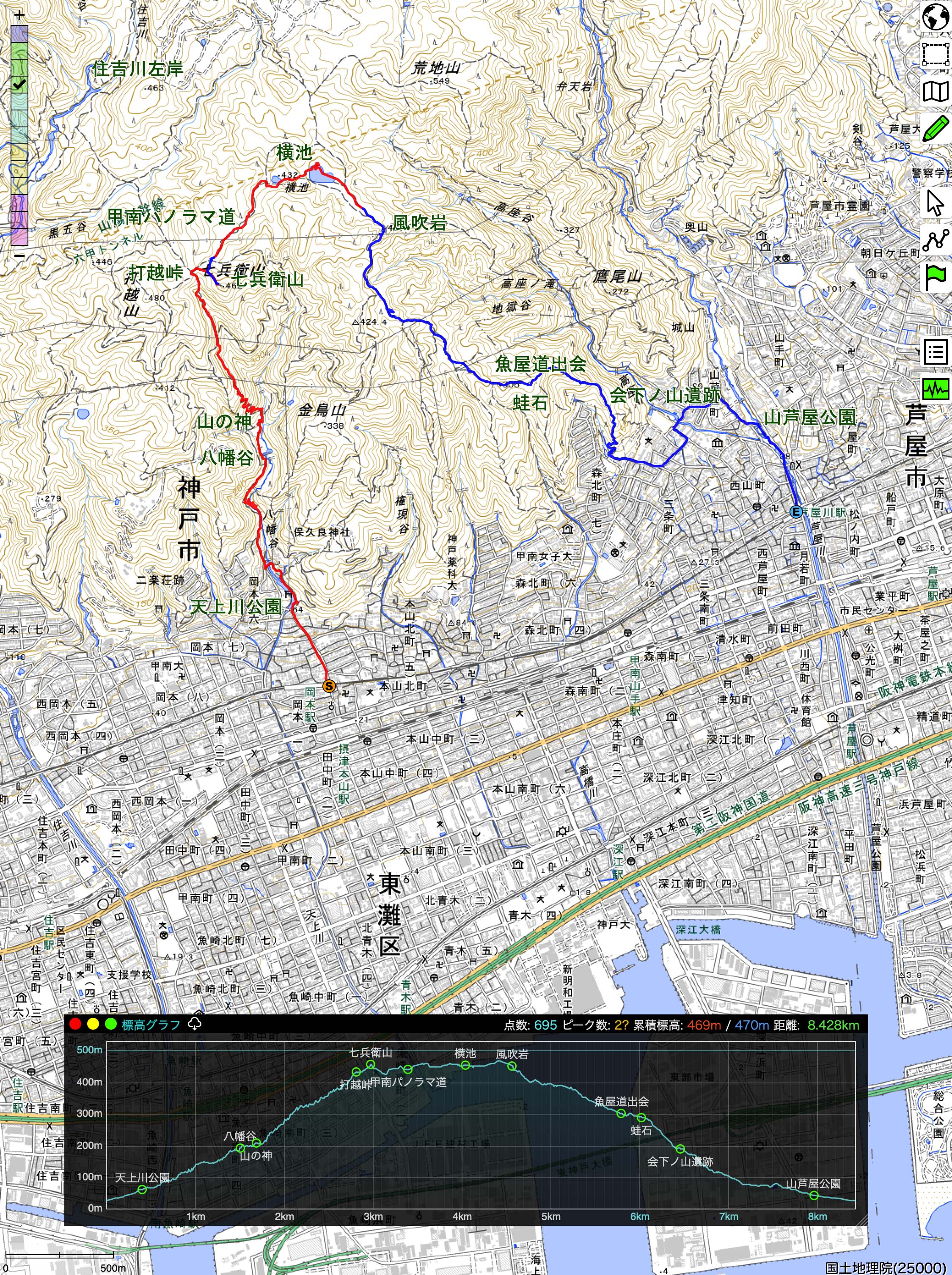Toggle the green pencil edit tool

(936, 129)
